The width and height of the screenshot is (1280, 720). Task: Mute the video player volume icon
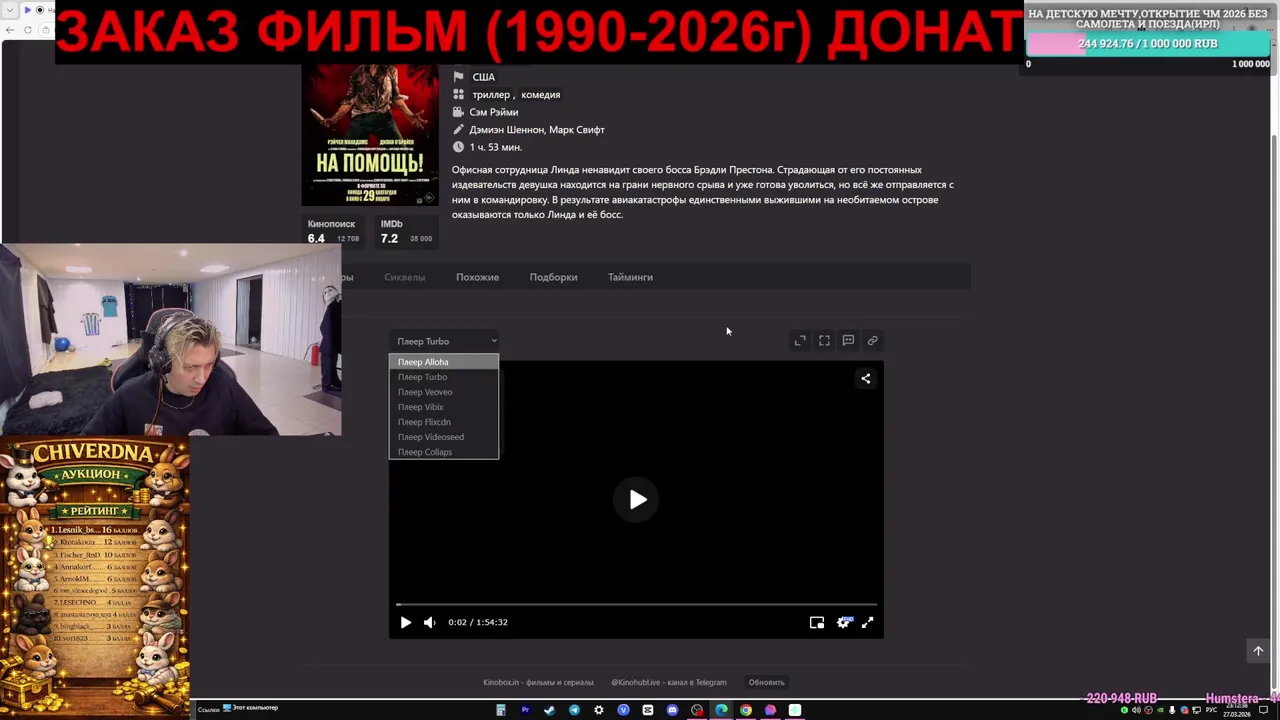(x=429, y=622)
